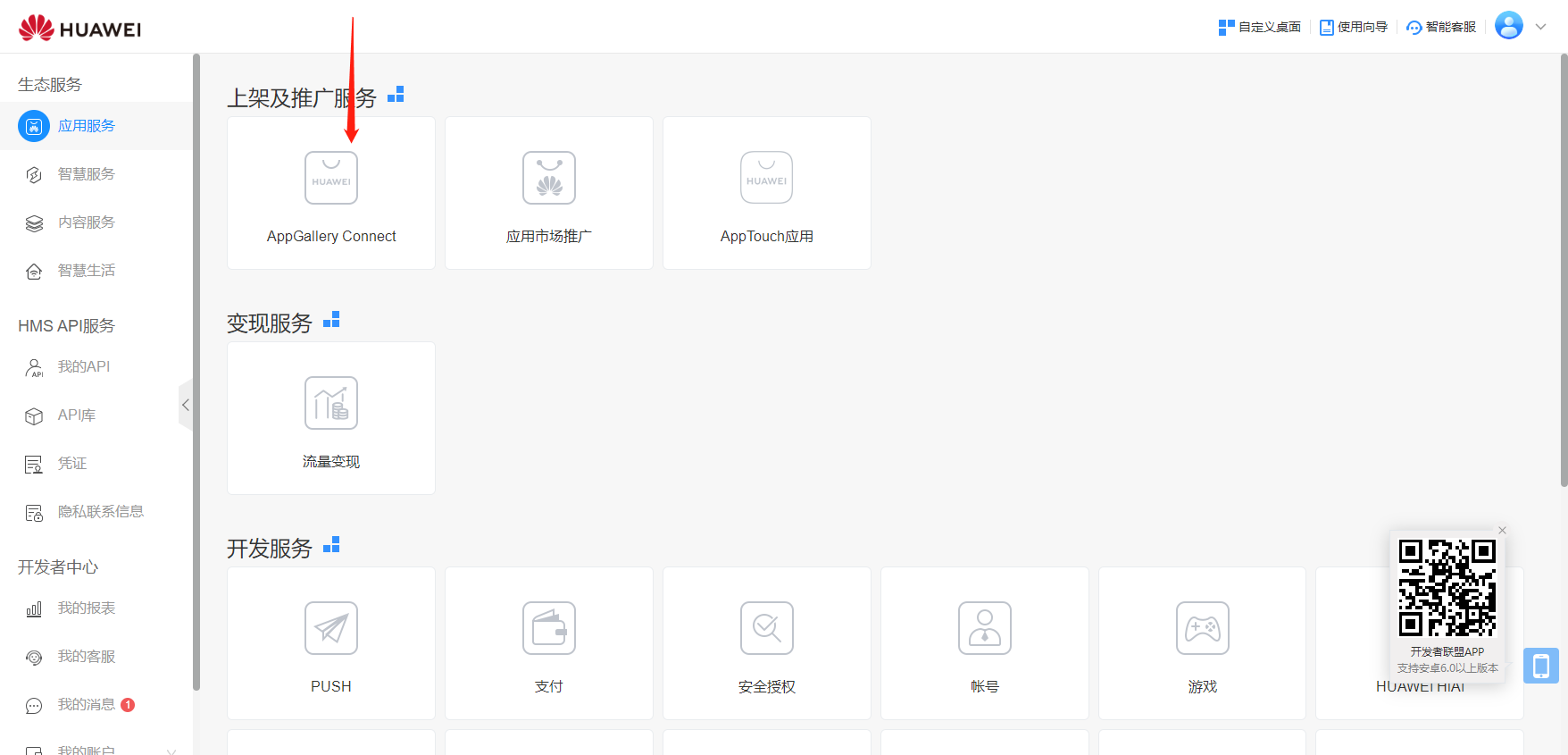Open the 帐号 account service card
This screenshot has height=755, width=1568.
coord(985,643)
